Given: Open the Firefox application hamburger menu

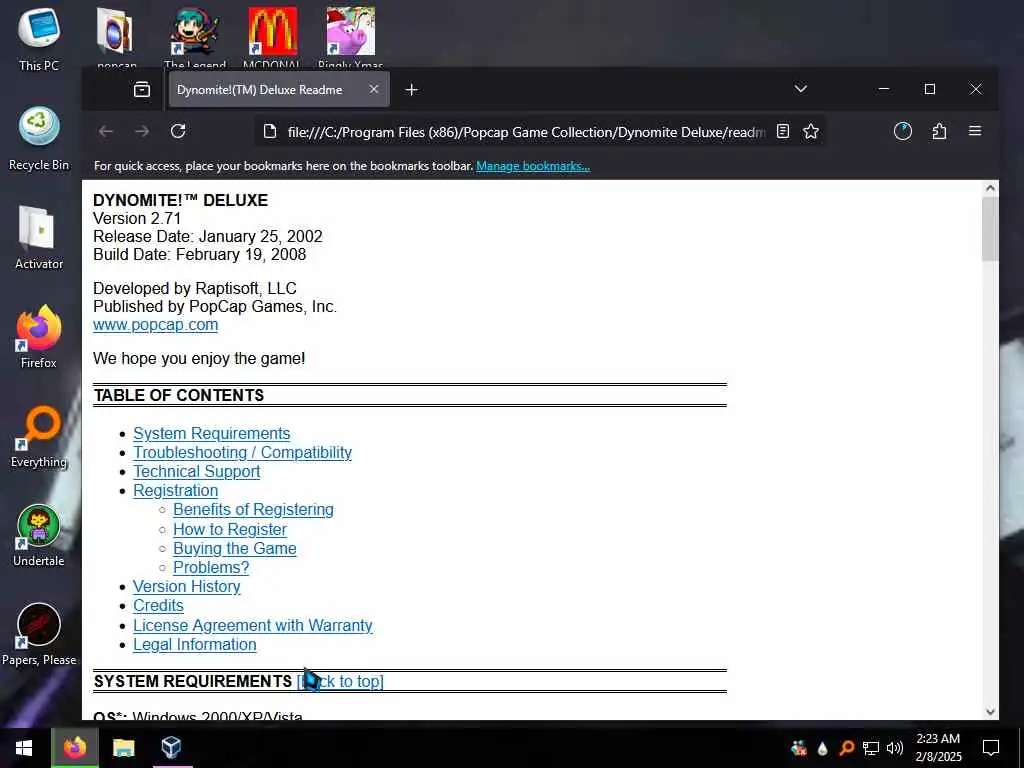Looking at the screenshot, I should pos(975,131).
